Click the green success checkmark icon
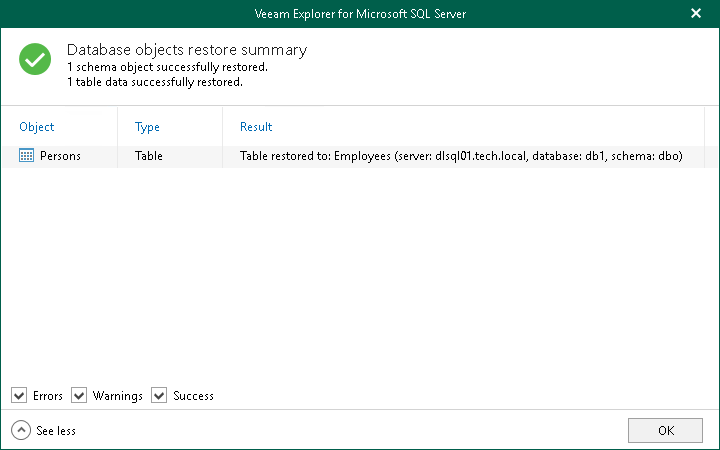 click(35, 60)
